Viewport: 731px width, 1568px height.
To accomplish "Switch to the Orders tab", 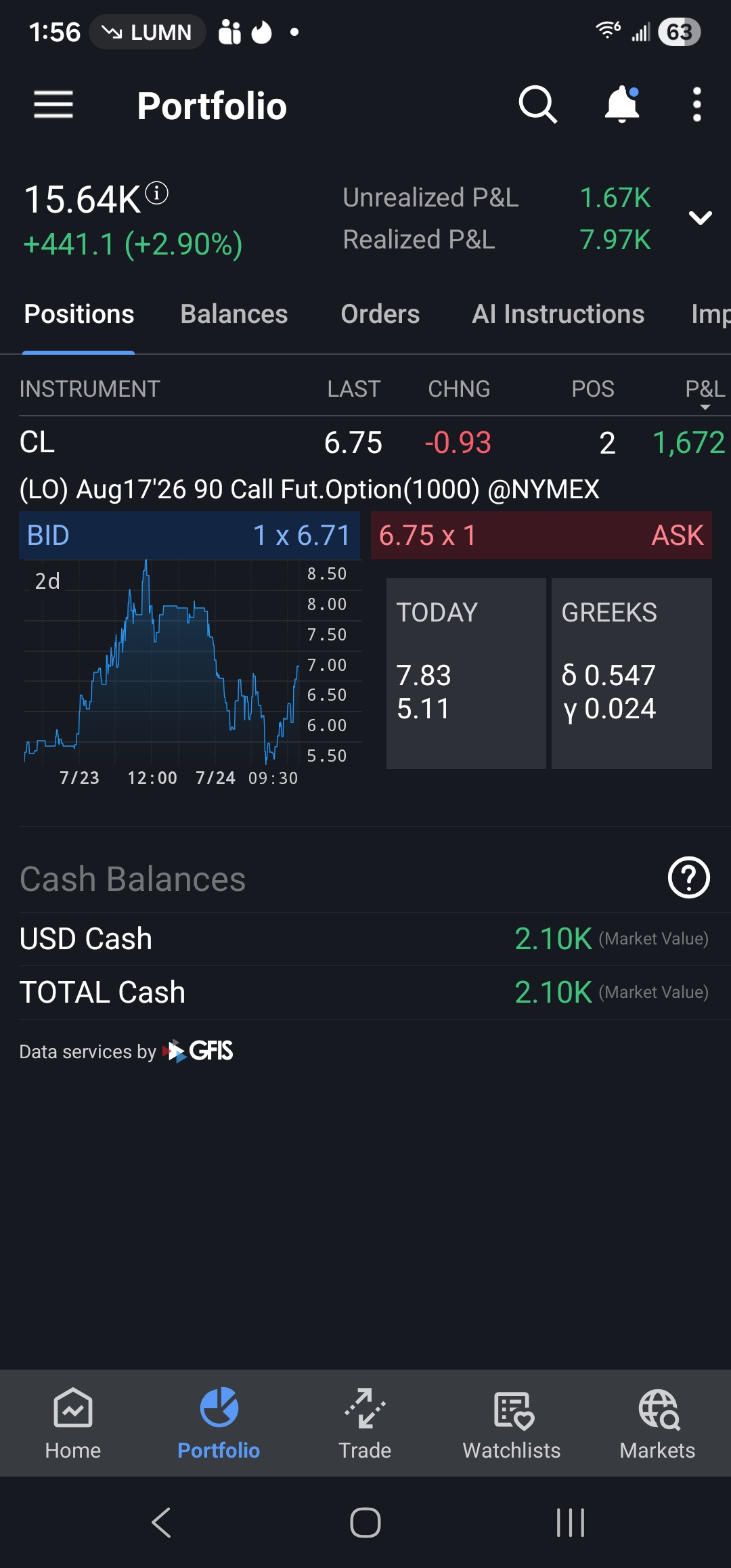I will [x=380, y=314].
